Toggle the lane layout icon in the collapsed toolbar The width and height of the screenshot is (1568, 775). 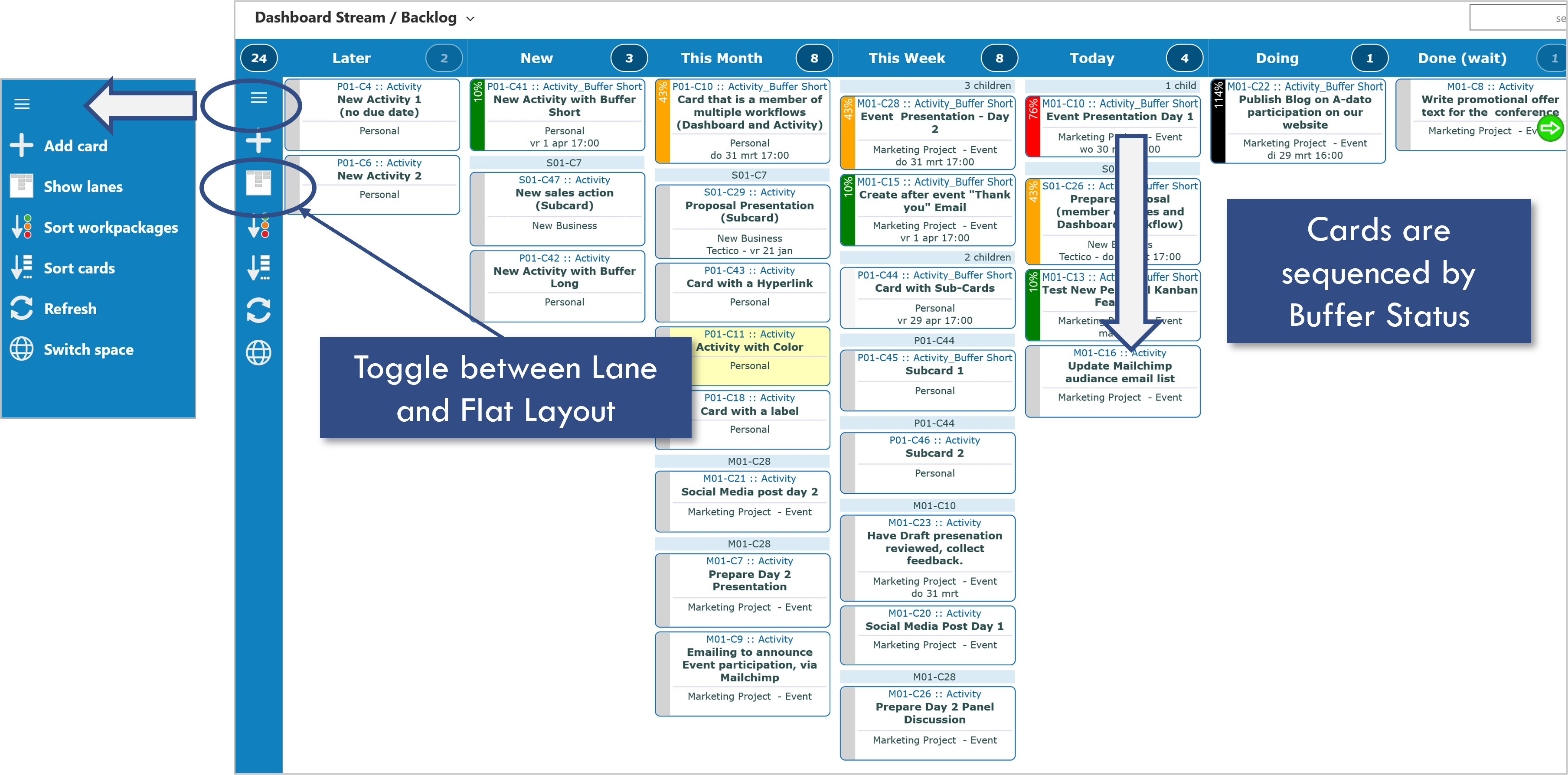[x=259, y=182]
